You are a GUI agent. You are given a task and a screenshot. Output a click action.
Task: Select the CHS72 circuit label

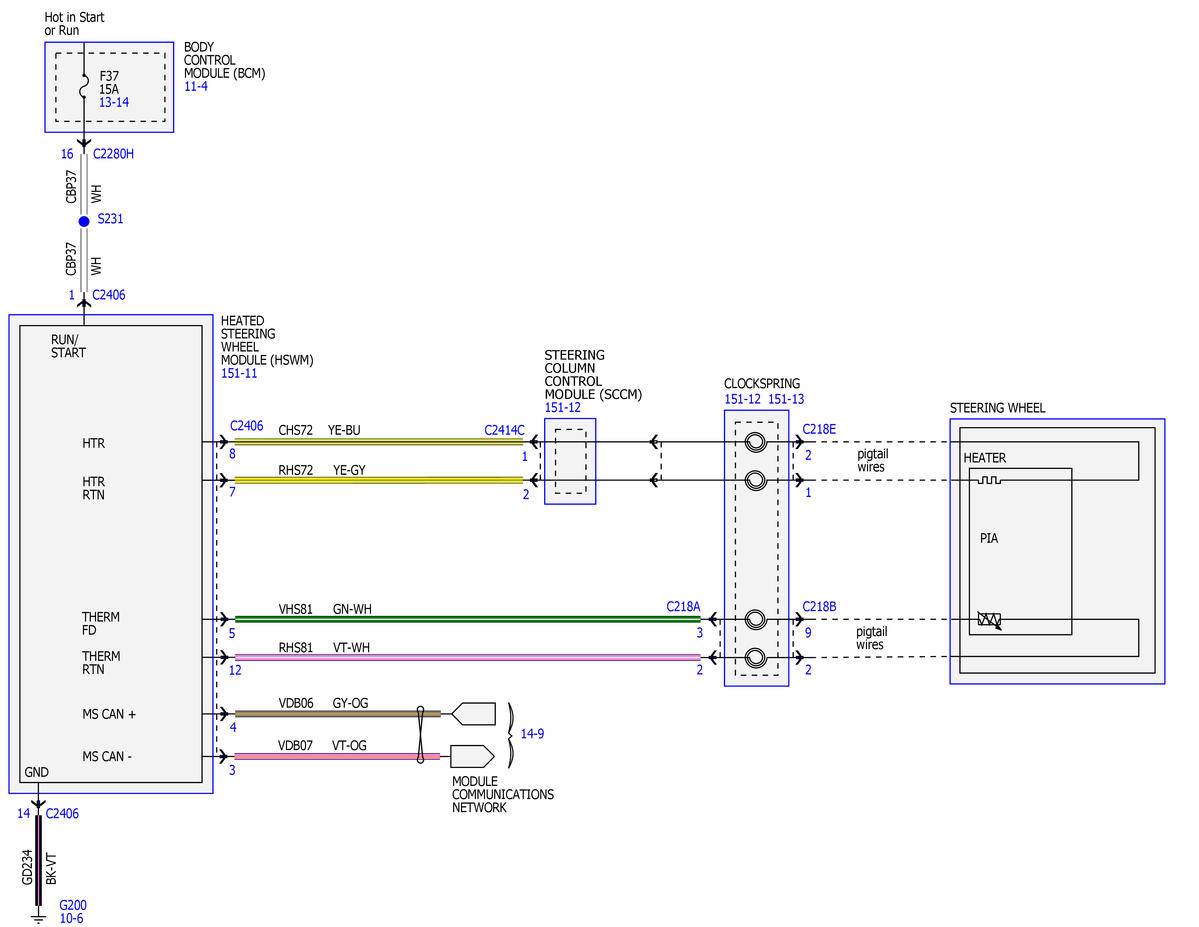(x=296, y=431)
